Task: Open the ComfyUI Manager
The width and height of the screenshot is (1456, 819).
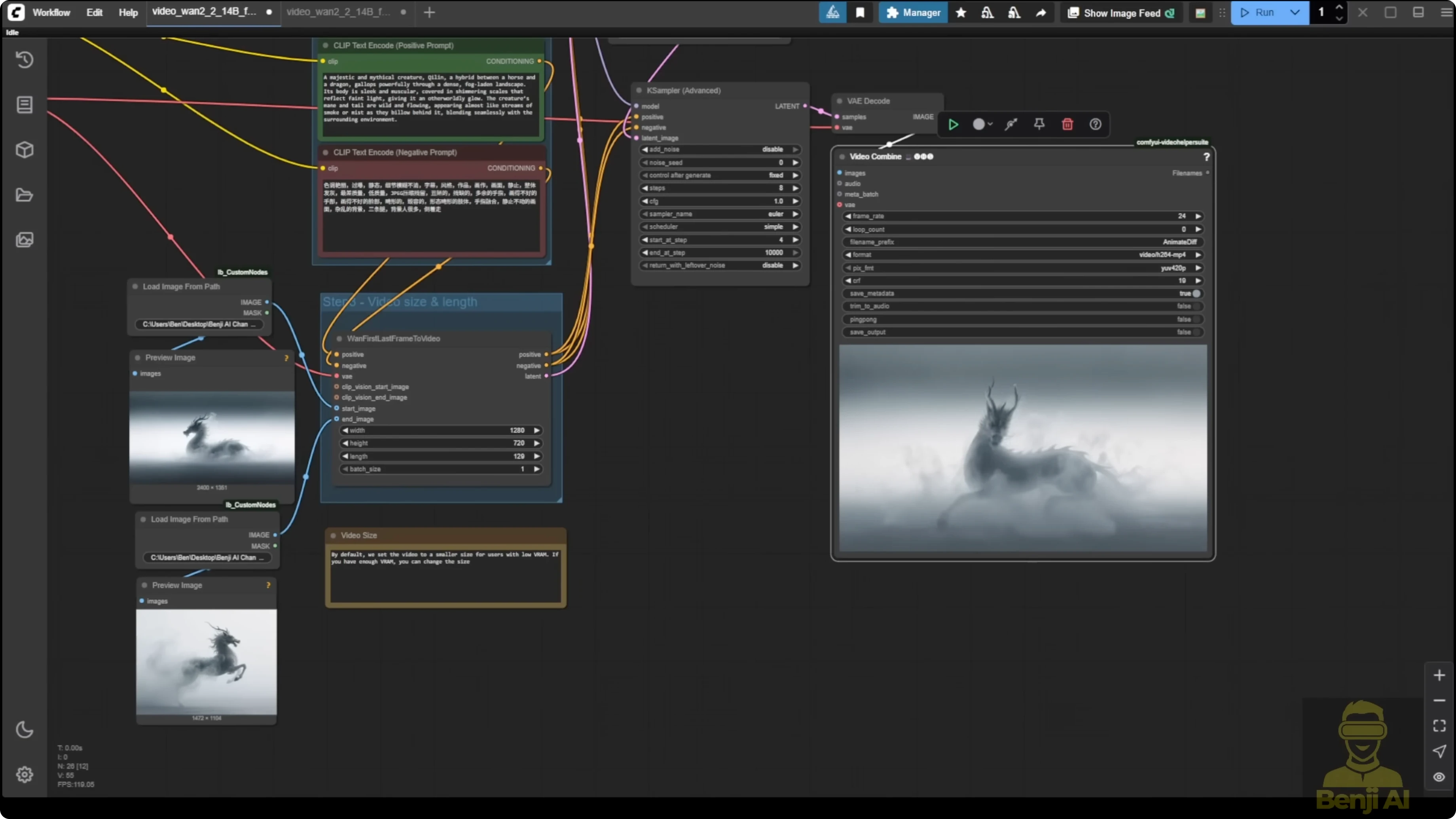Action: pos(912,12)
